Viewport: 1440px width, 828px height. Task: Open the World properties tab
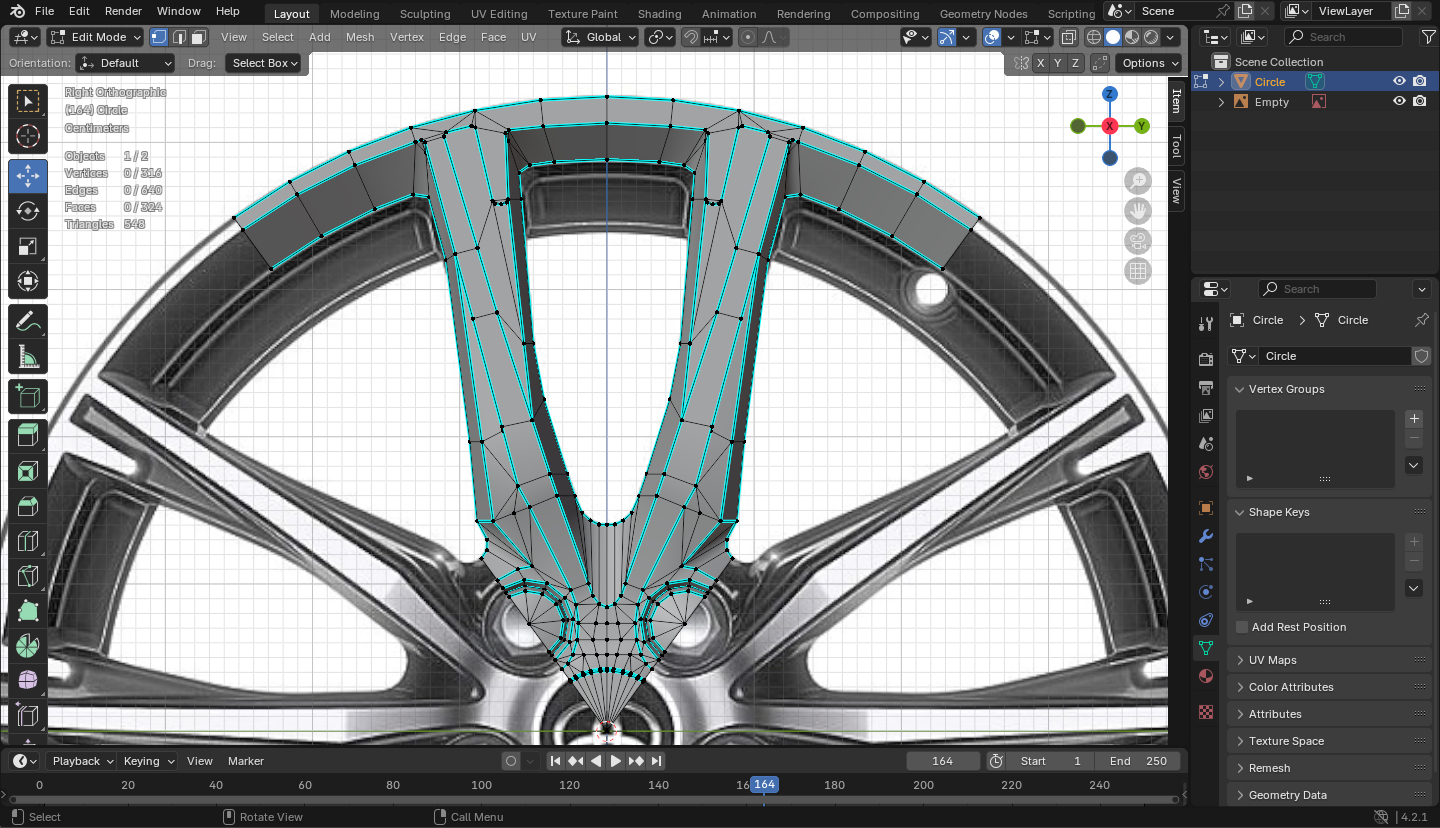(x=1206, y=471)
